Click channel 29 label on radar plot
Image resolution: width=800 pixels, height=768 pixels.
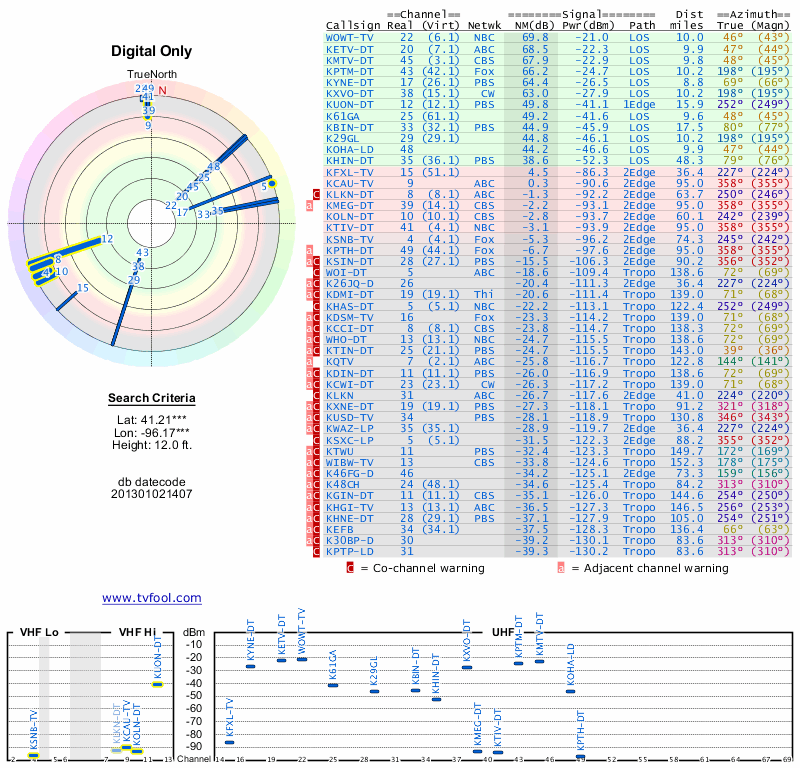134,280
